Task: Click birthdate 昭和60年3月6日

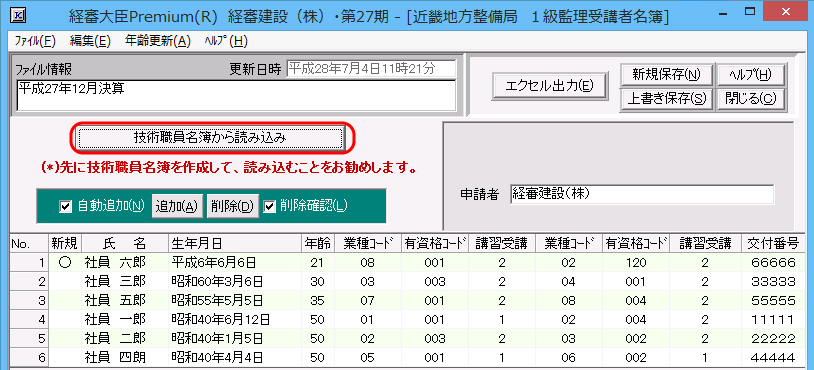Action: tap(235, 281)
